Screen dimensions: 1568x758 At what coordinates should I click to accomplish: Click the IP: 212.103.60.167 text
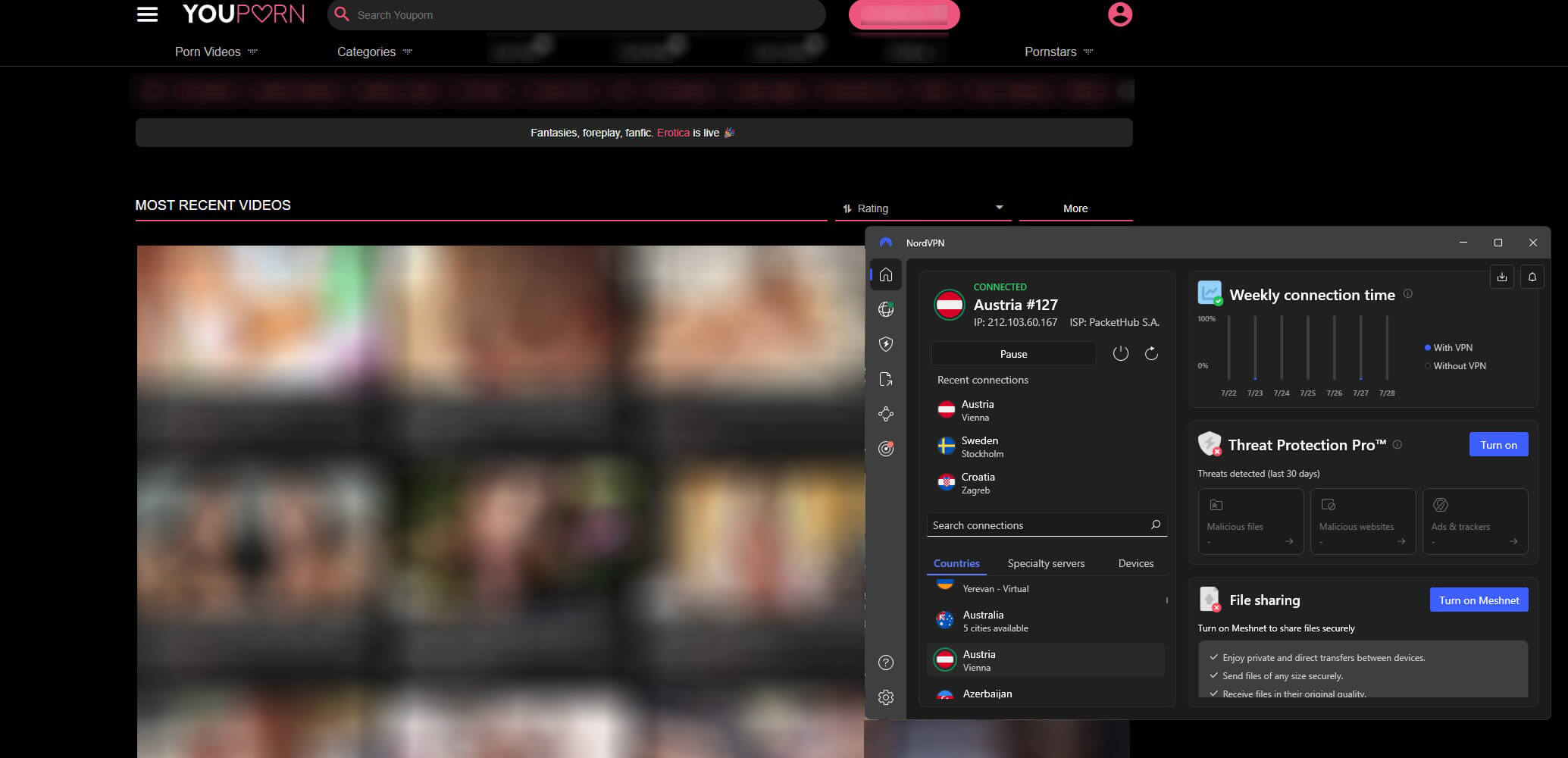(1016, 322)
